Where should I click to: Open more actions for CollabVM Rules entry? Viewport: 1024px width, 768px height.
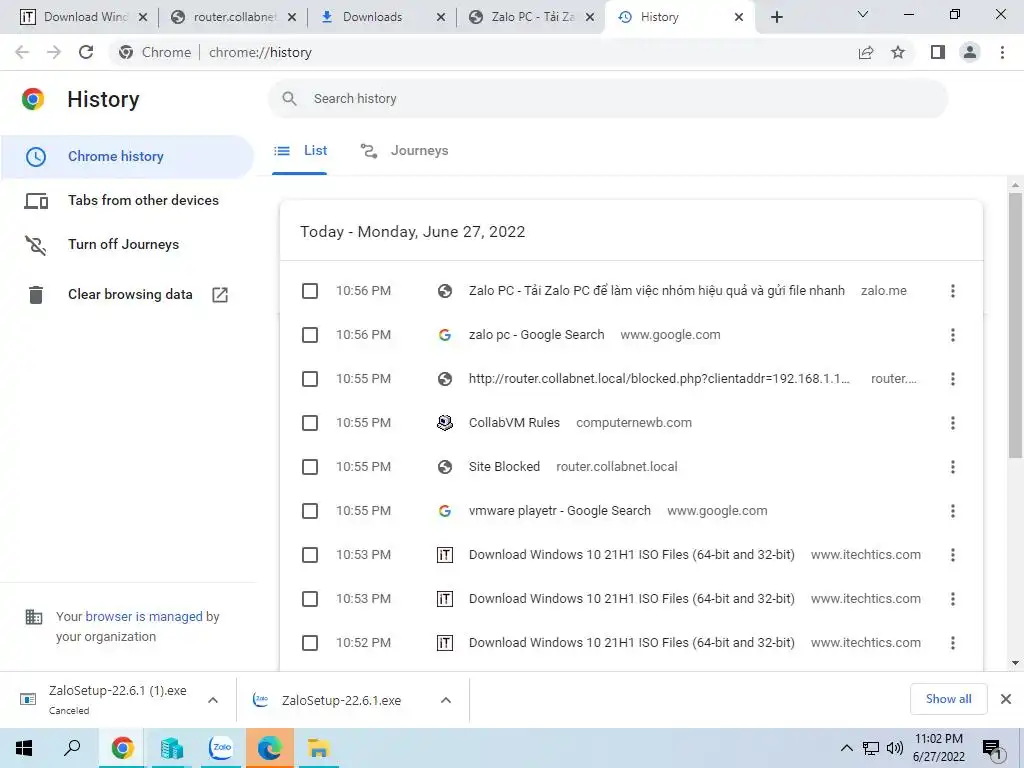coord(953,423)
